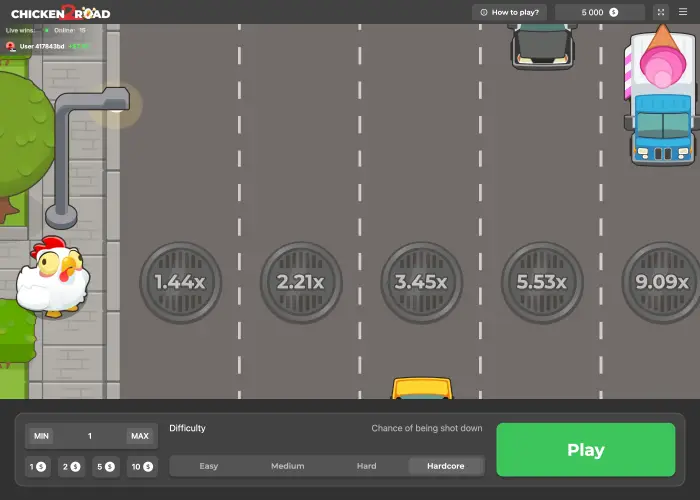Image resolution: width=700 pixels, height=500 pixels.
Task: Click the 5 000 balance display
Action: click(600, 12)
